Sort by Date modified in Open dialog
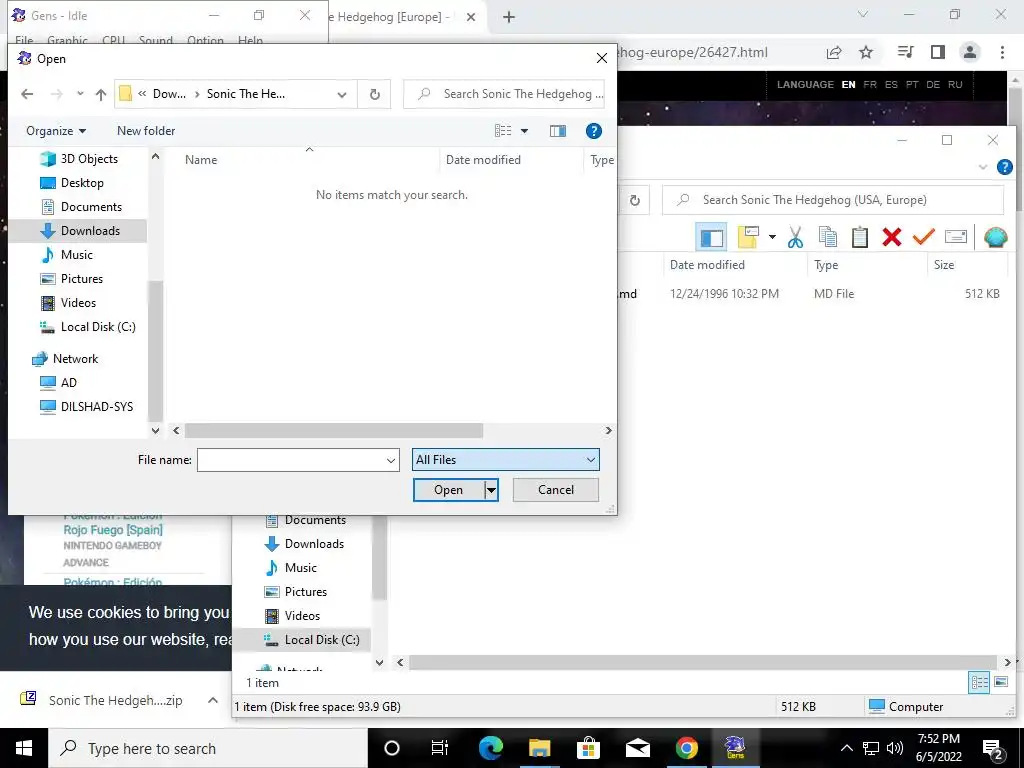This screenshot has height=768, width=1024. pyautogui.click(x=483, y=159)
